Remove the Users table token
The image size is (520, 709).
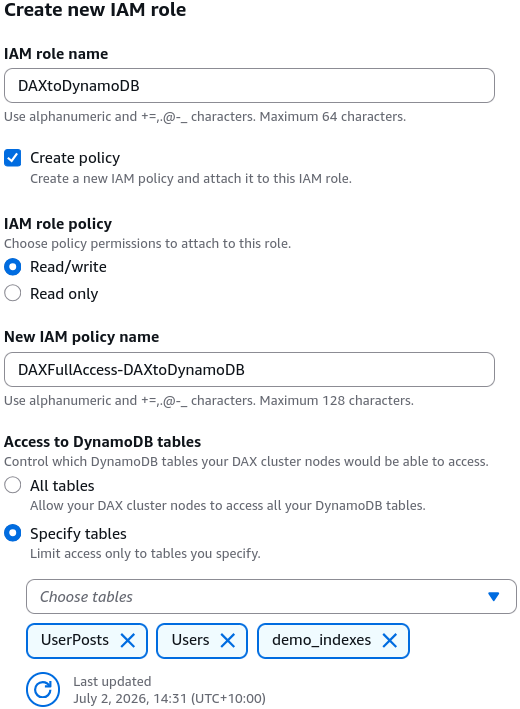tap(227, 640)
